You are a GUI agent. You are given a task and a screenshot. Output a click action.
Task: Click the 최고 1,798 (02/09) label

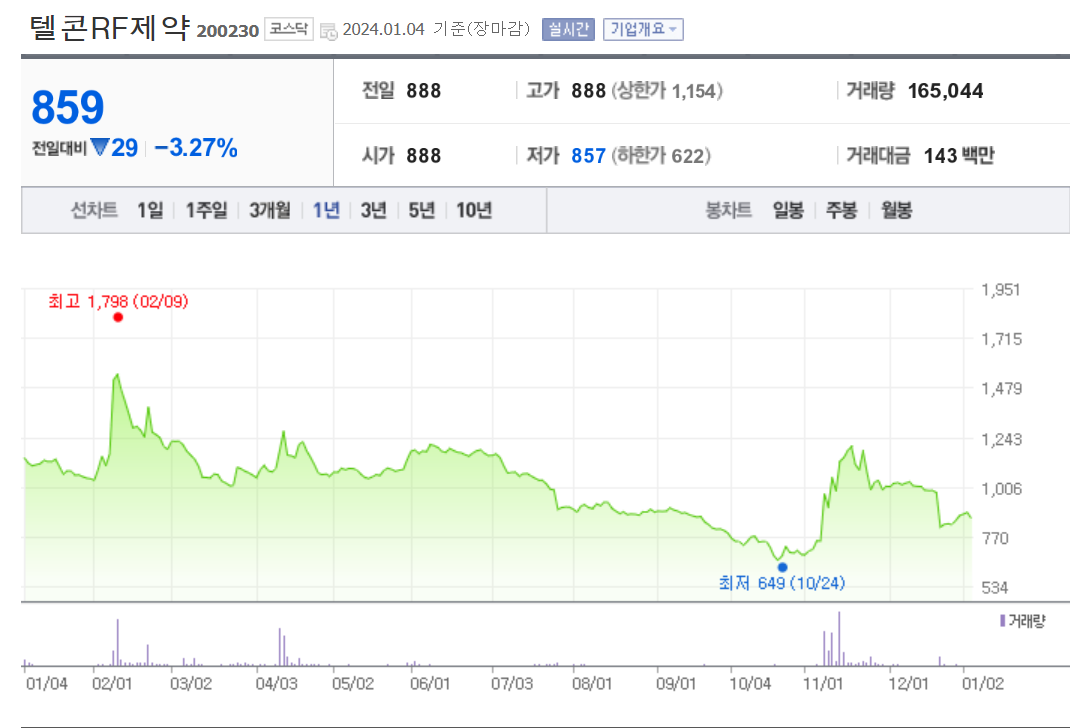(118, 301)
